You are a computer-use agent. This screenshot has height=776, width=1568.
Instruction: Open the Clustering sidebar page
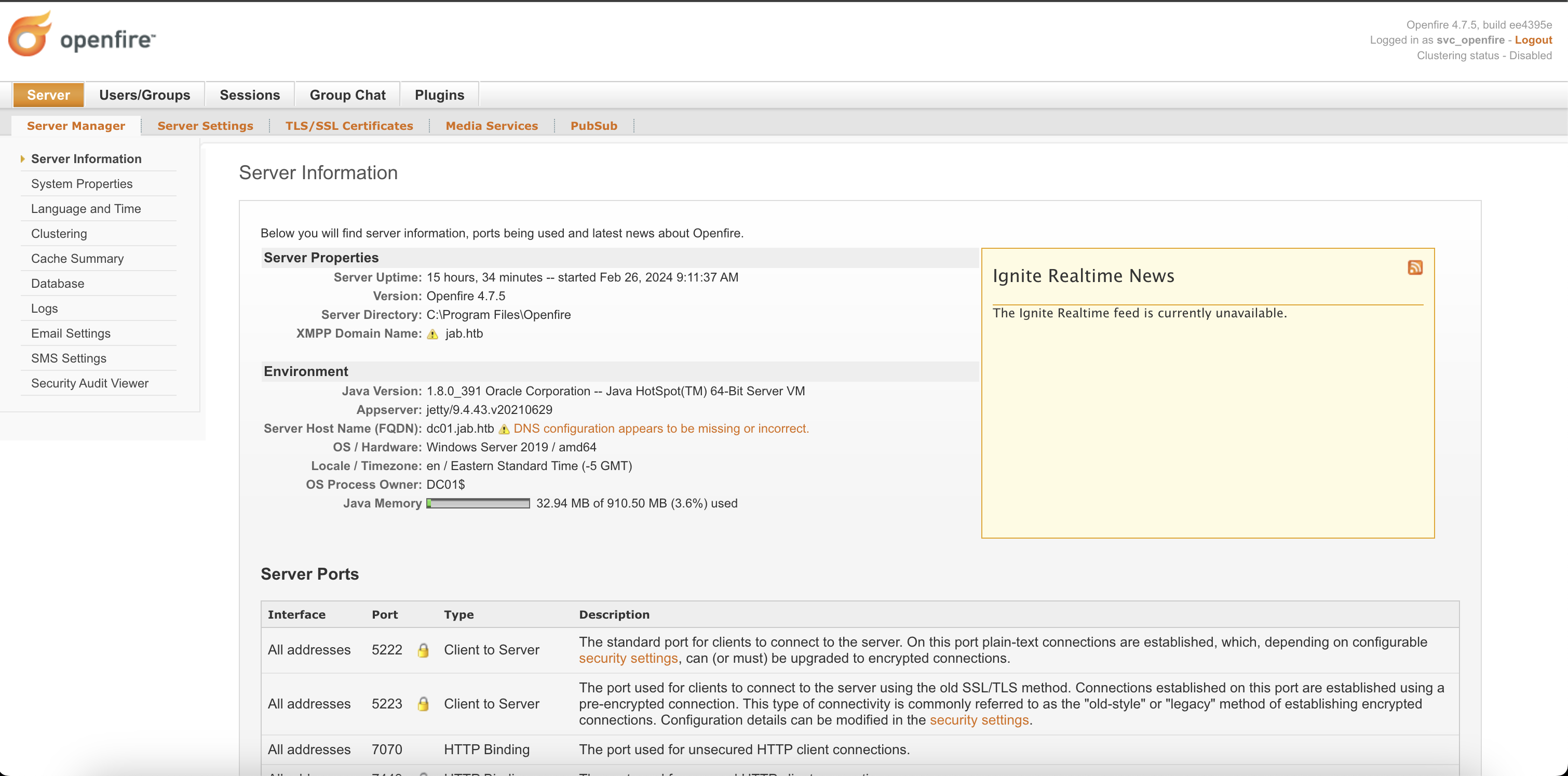point(59,234)
